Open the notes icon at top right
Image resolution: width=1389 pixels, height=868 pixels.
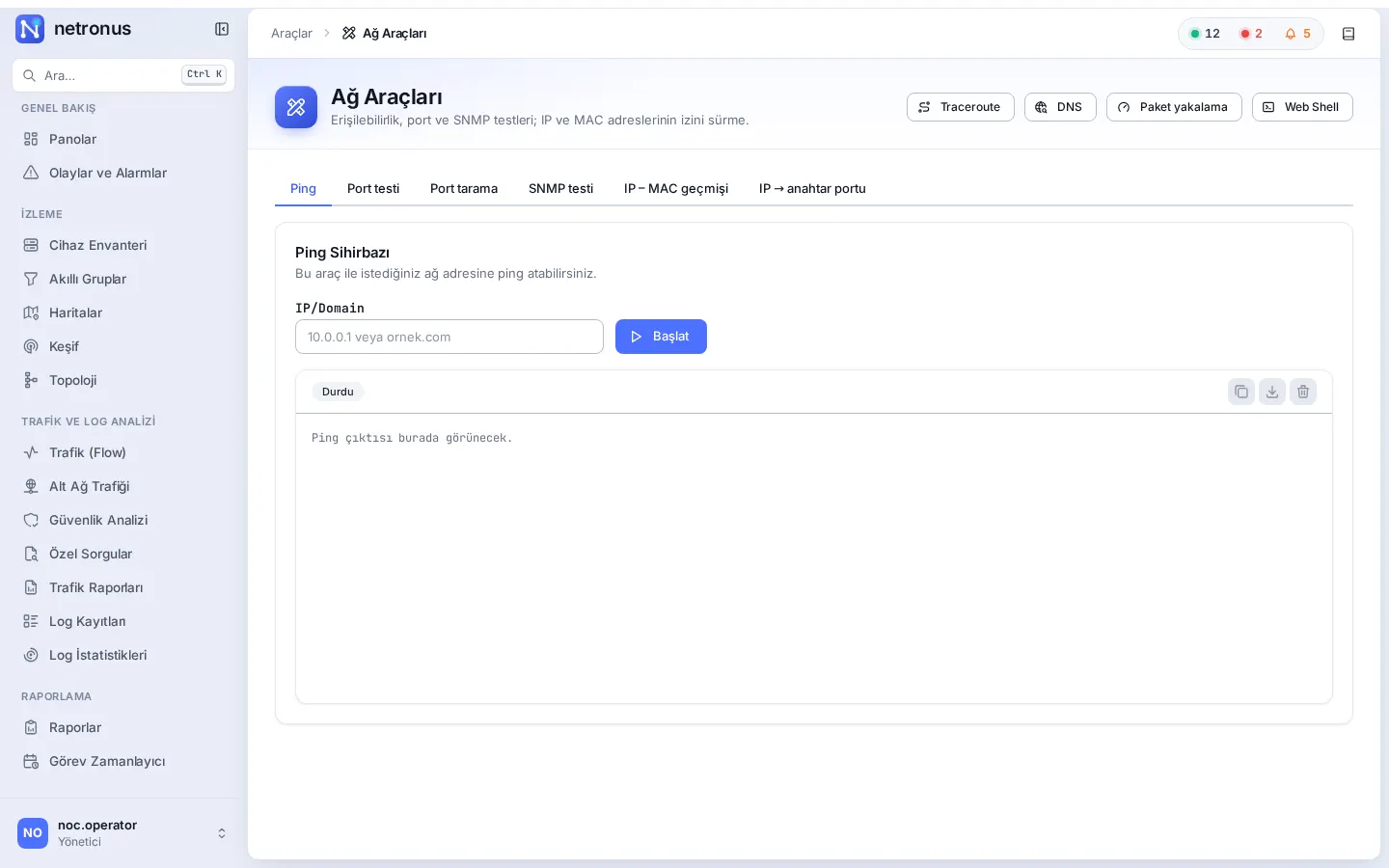pyautogui.click(x=1348, y=34)
